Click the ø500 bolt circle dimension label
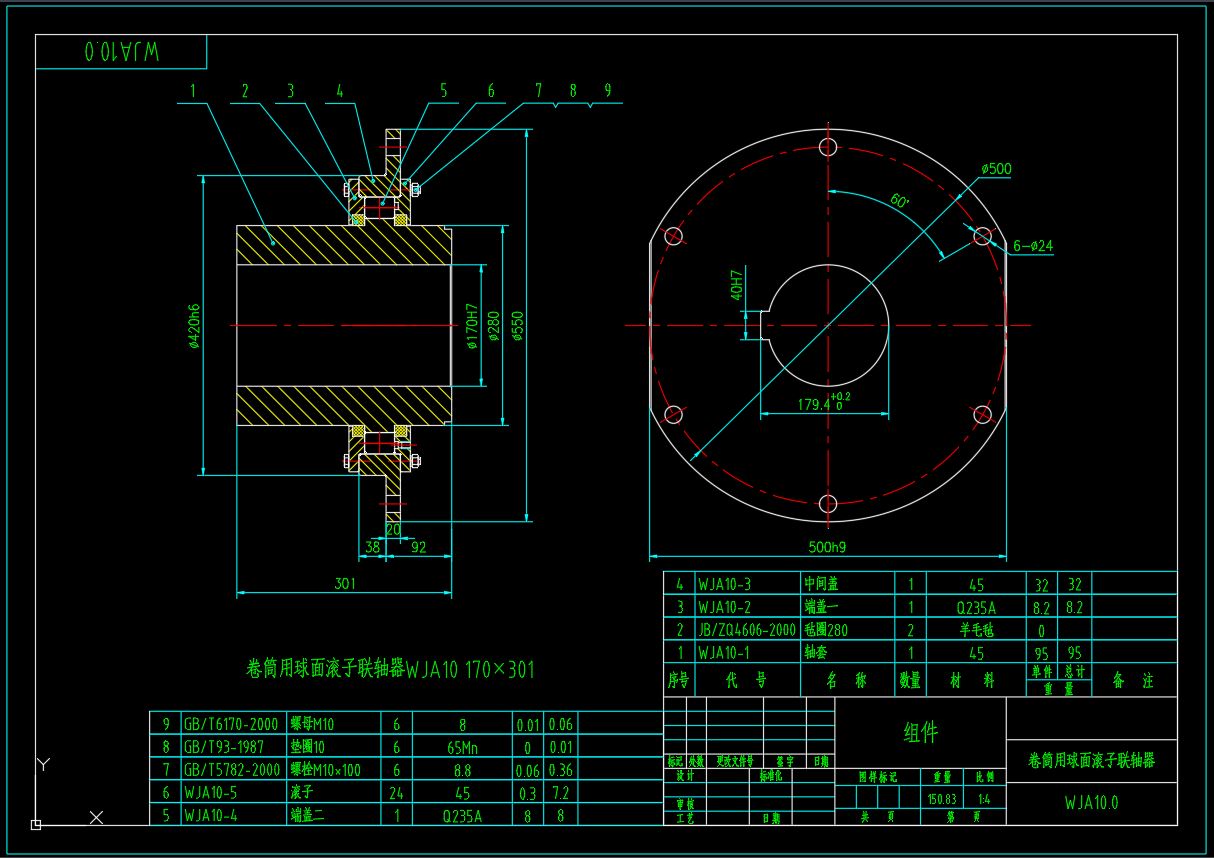This screenshot has height=858, width=1214. [996, 169]
